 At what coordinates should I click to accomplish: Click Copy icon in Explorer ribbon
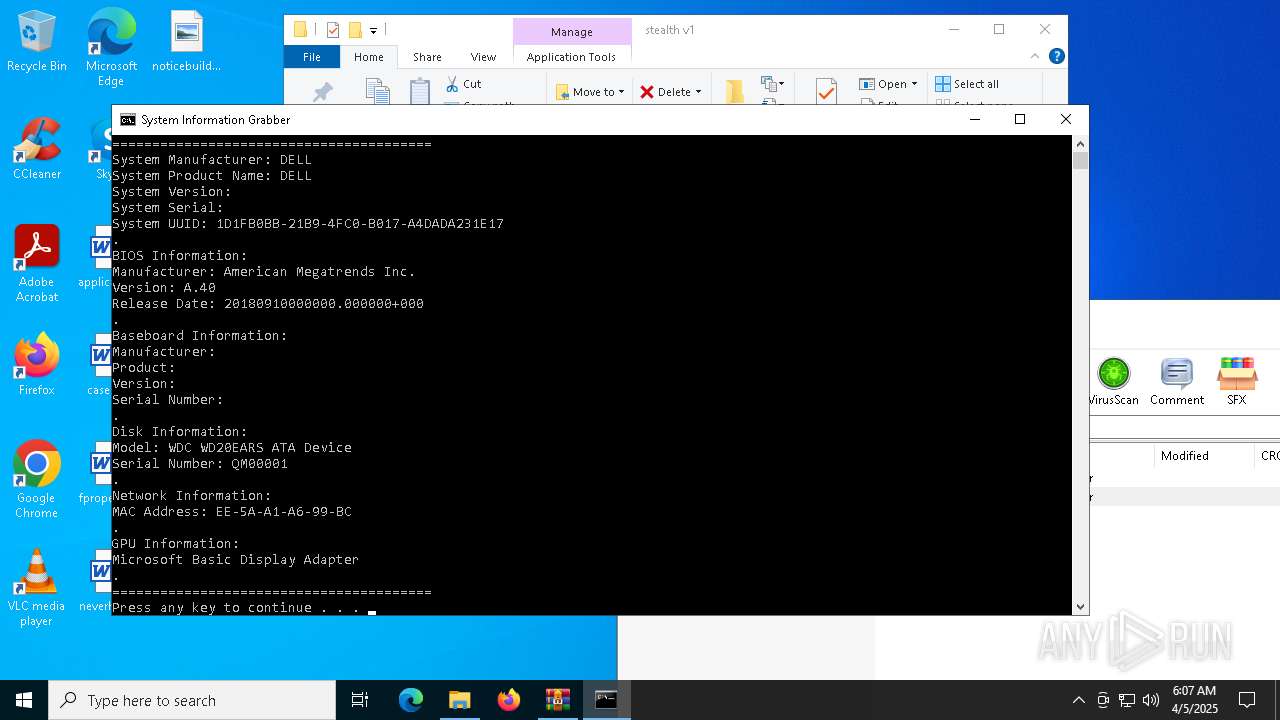tap(377, 92)
